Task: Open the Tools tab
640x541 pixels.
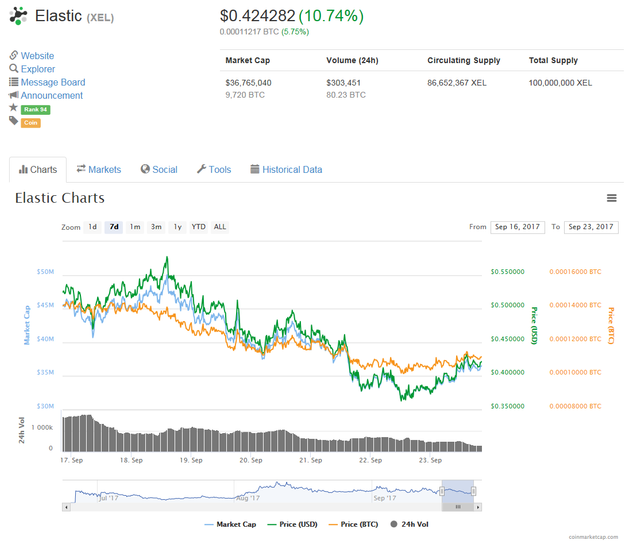Action: [x=214, y=169]
